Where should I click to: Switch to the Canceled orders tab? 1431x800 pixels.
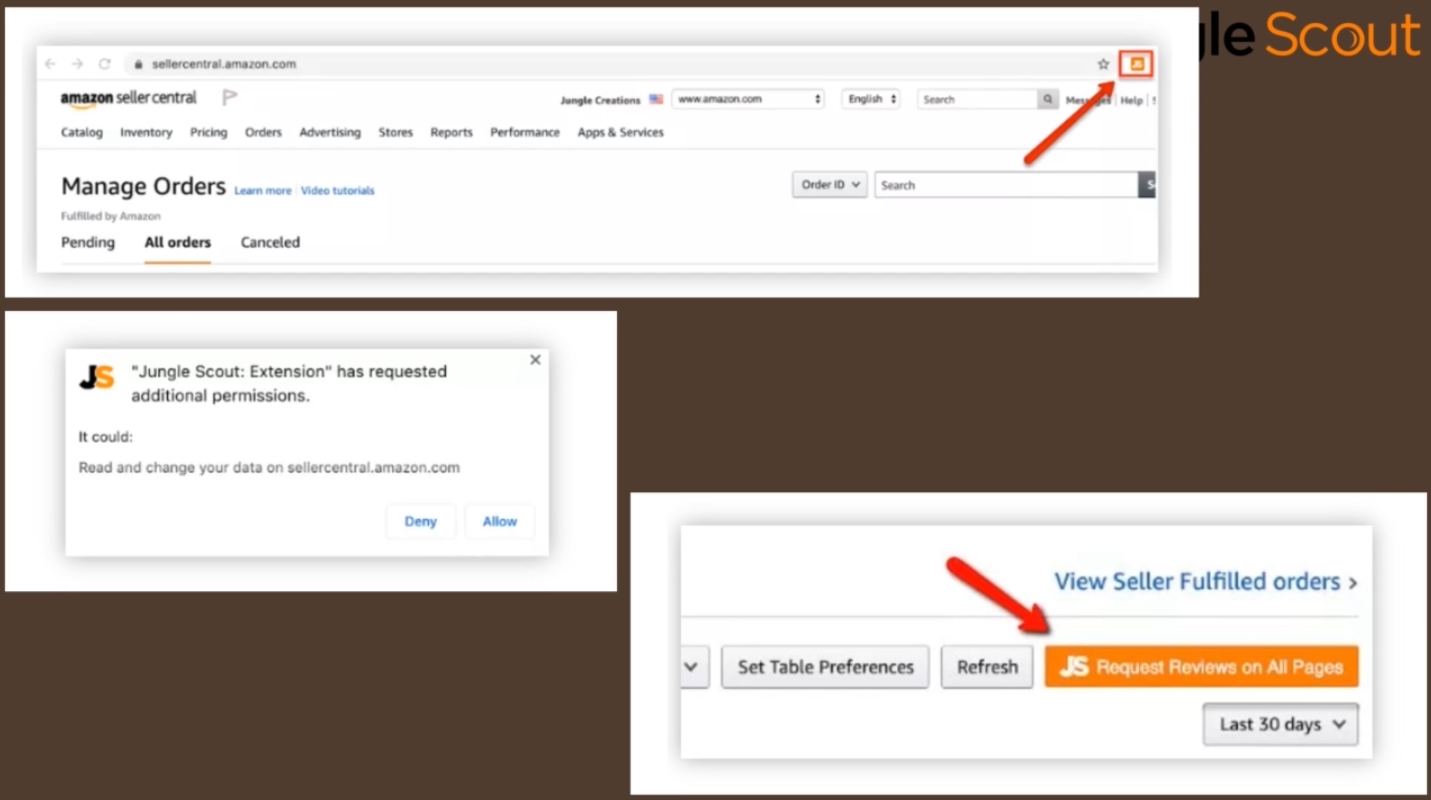tap(270, 242)
